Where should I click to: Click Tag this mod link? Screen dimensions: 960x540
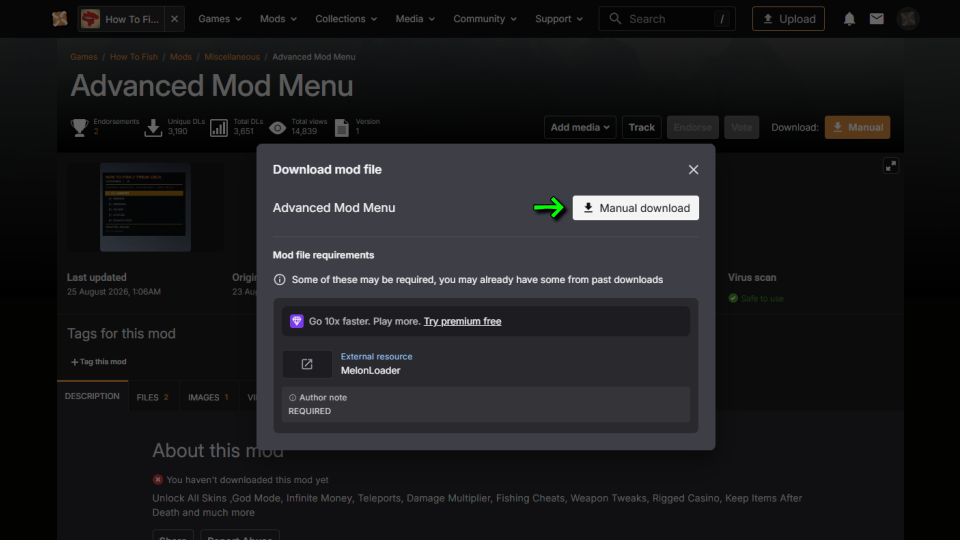(x=99, y=362)
